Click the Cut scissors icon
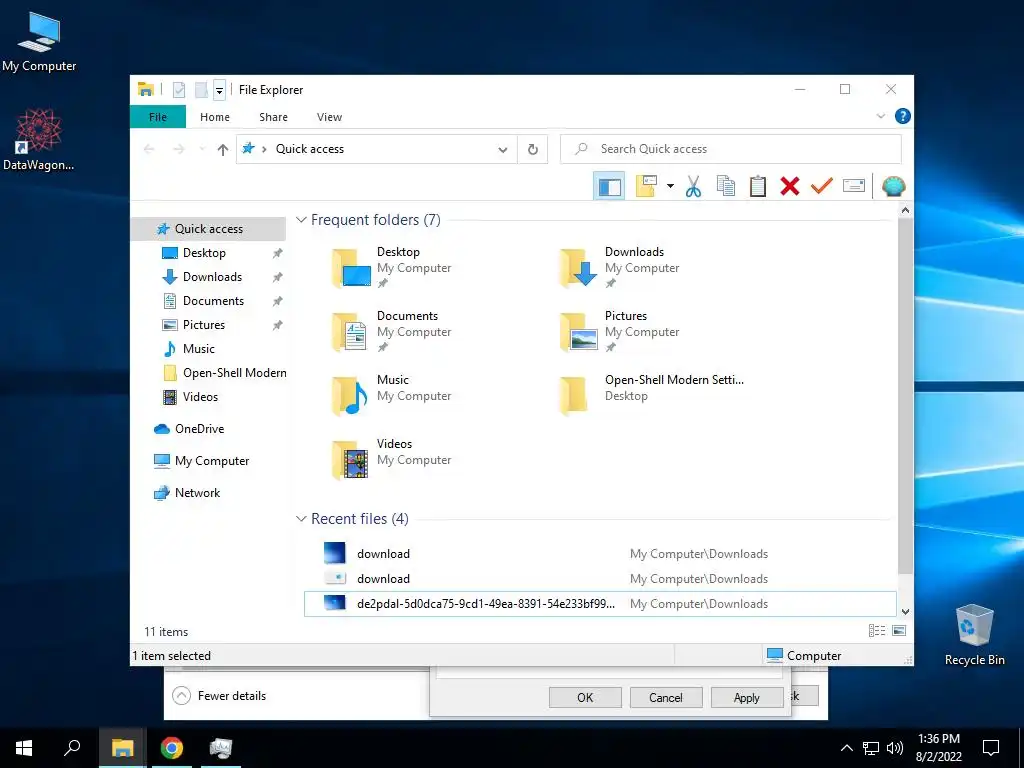 click(693, 186)
